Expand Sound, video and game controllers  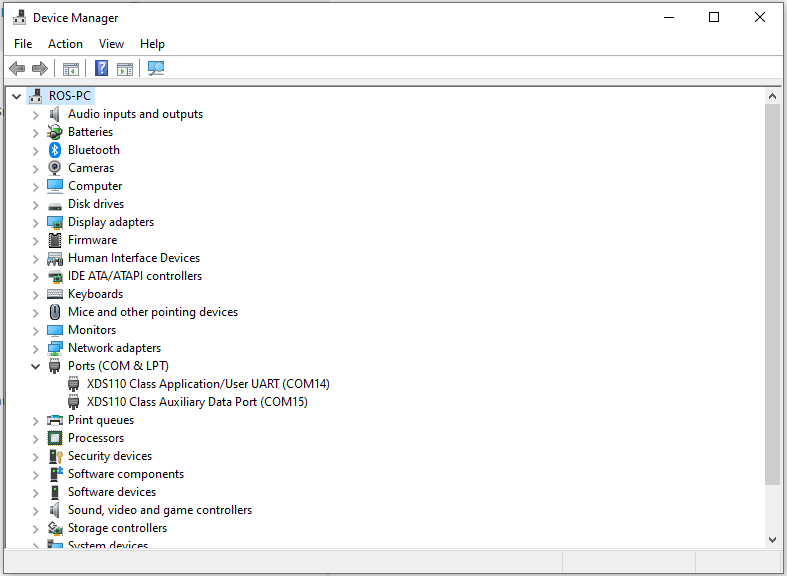(35, 511)
